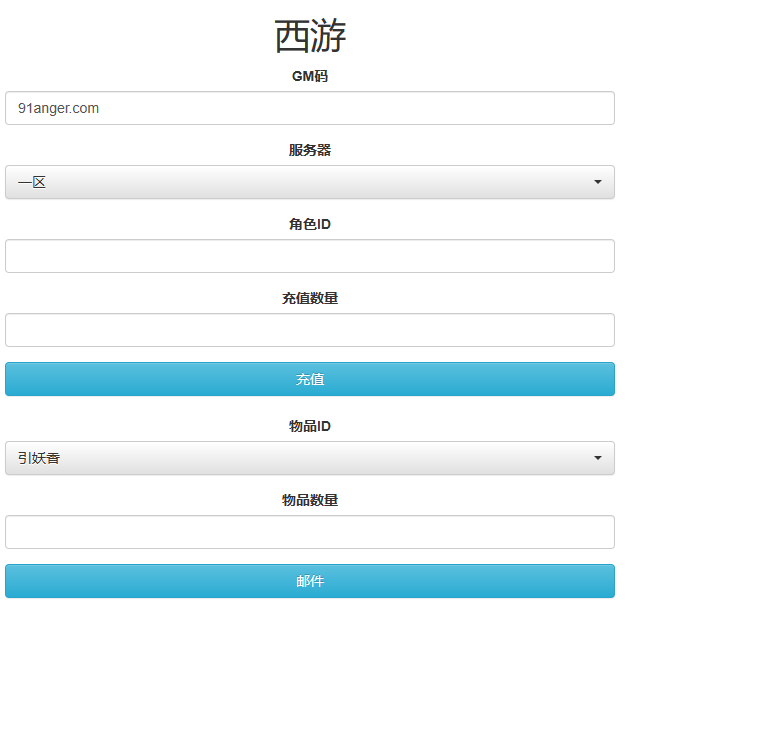This screenshot has height=740, width=775.
Task: Click the 西游 page heading
Action: click(310, 37)
